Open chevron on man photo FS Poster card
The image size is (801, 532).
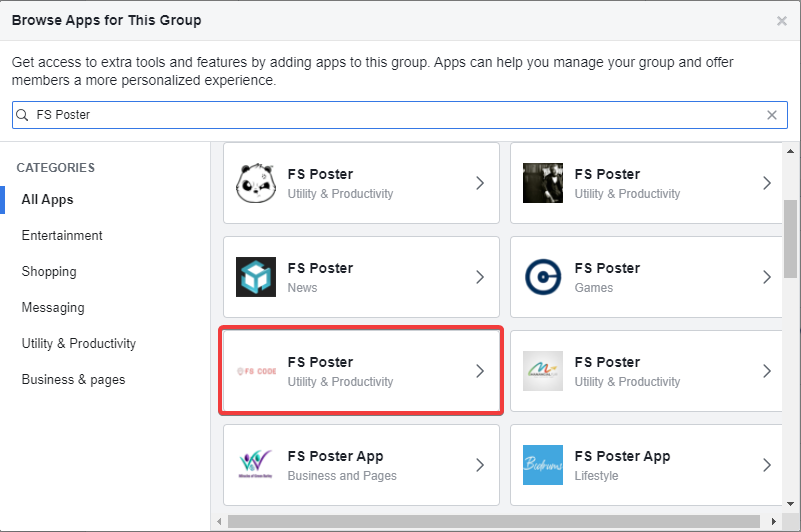767,183
